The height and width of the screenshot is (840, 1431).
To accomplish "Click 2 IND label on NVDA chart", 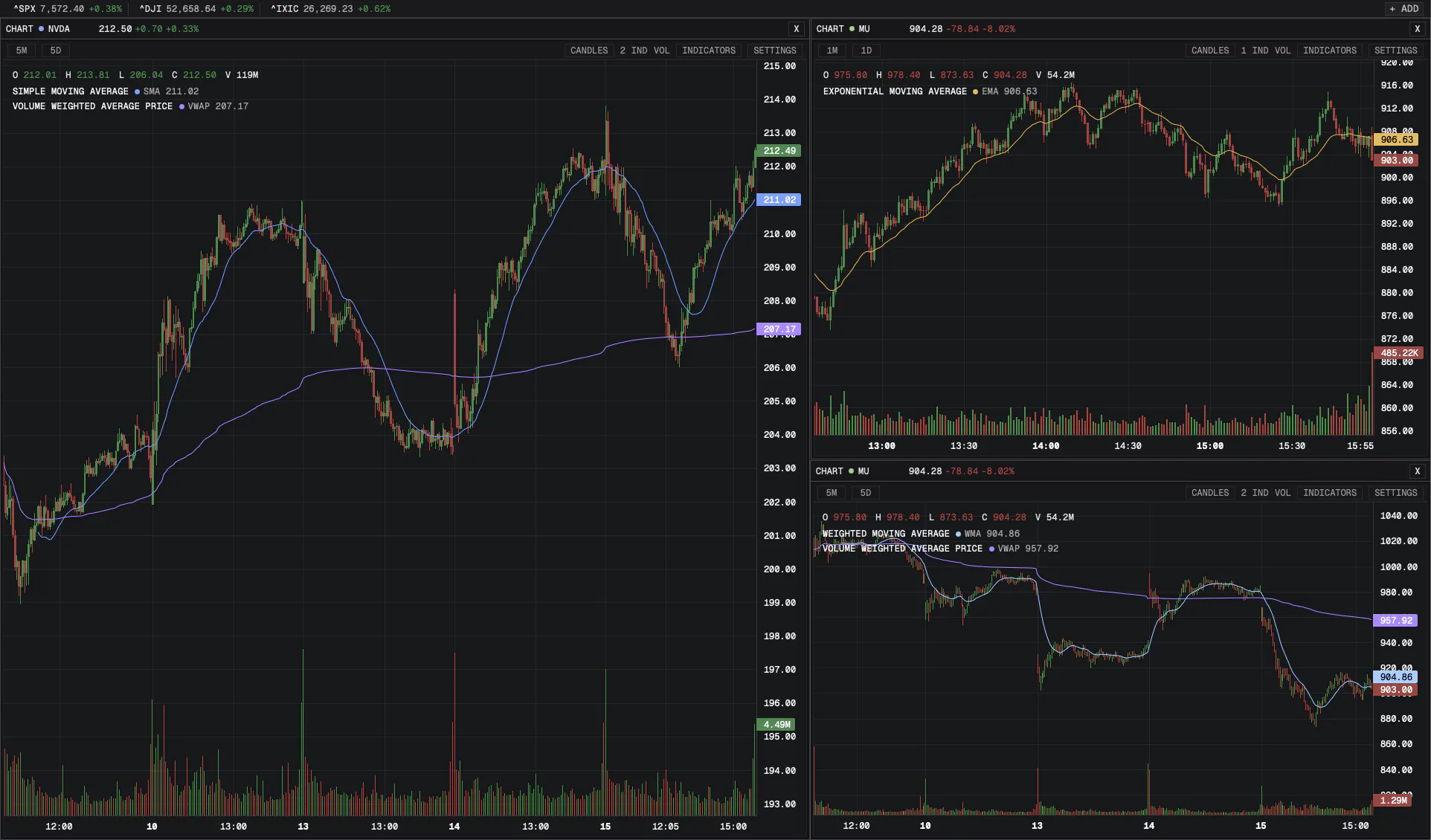I will click(x=633, y=51).
